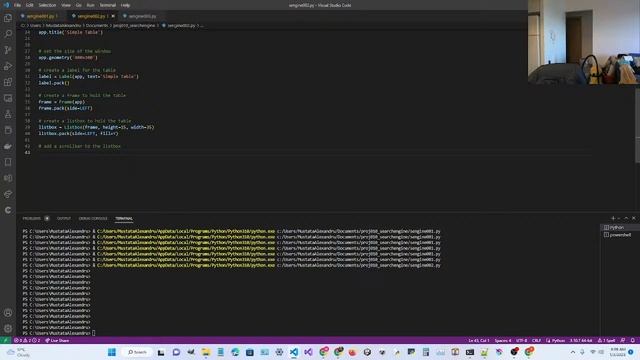Click sengine002.py in the breadcrumb
The image size is (640, 360).
(x=181, y=25)
